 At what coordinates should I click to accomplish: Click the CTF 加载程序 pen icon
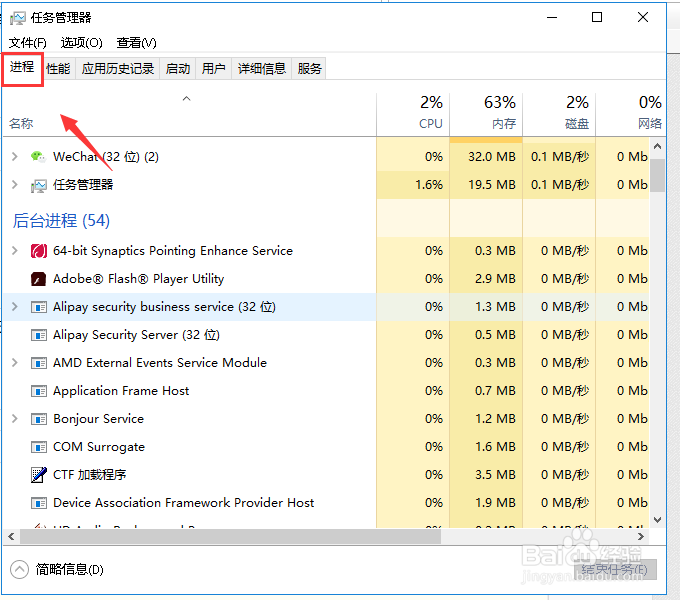tap(39, 475)
